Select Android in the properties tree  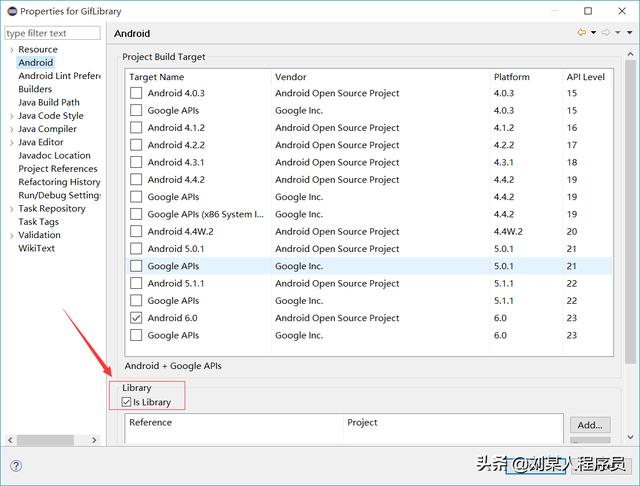click(36, 62)
